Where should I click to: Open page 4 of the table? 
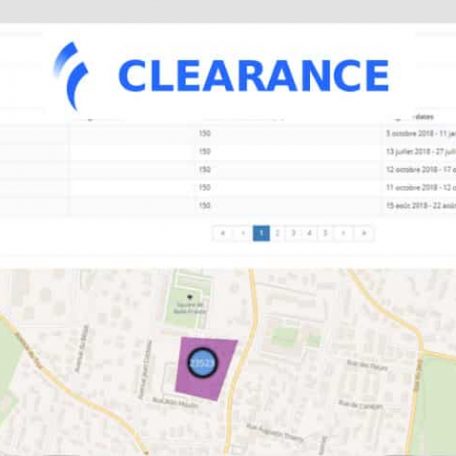pyautogui.click(x=309, y=233)
